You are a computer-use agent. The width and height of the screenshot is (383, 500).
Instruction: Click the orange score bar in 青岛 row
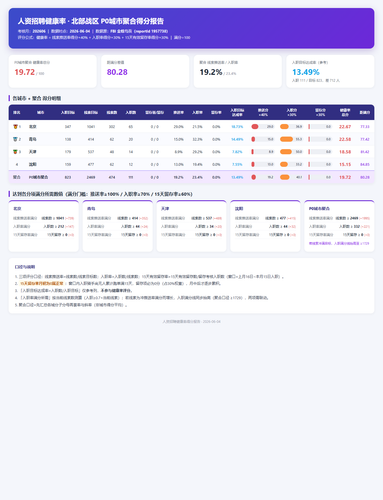pyautogui.click(x=286, y=139)
